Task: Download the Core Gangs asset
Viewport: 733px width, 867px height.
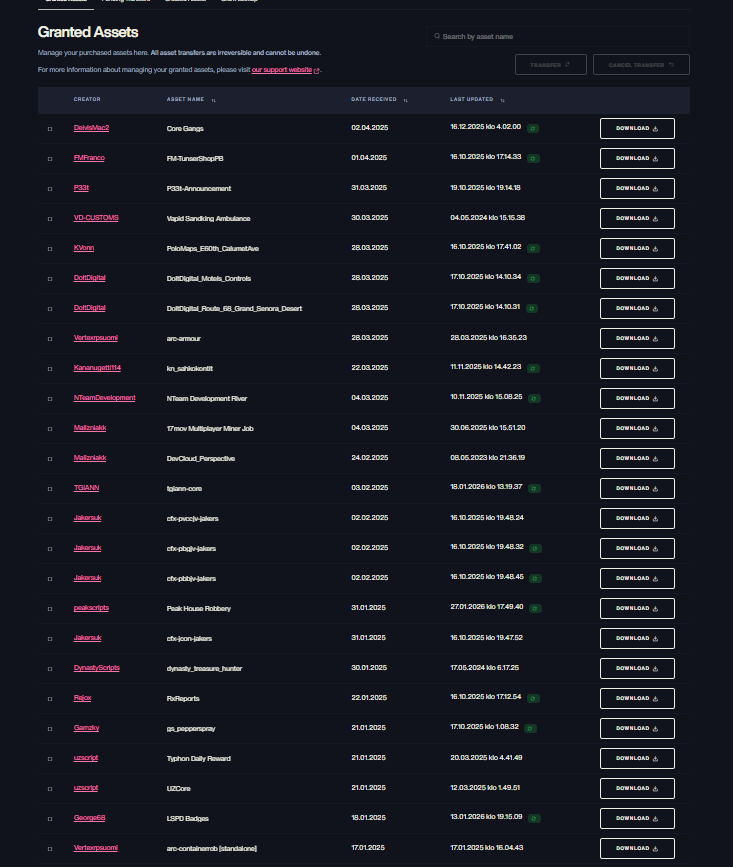Action: point(637,128)
